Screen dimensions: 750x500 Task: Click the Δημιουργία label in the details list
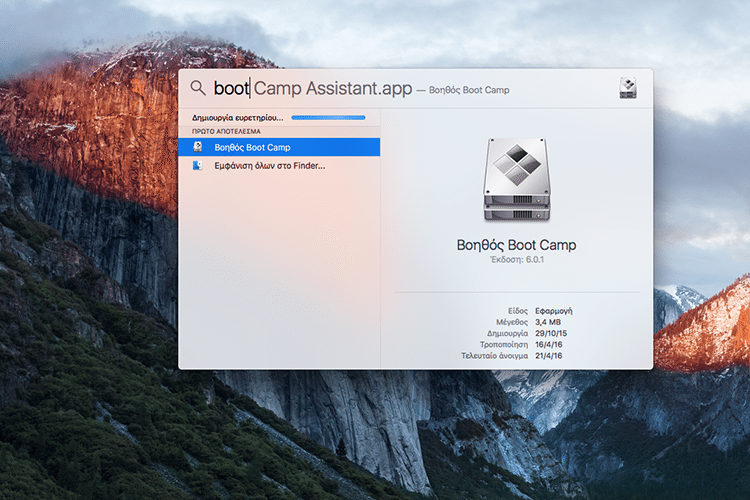507,333
